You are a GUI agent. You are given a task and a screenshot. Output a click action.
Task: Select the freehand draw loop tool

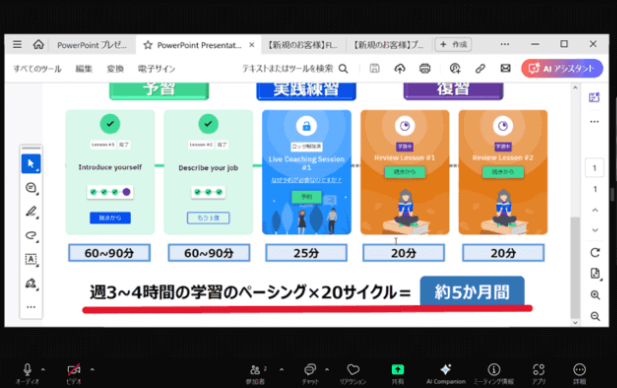pyautogui.click(x=31, y=235)
